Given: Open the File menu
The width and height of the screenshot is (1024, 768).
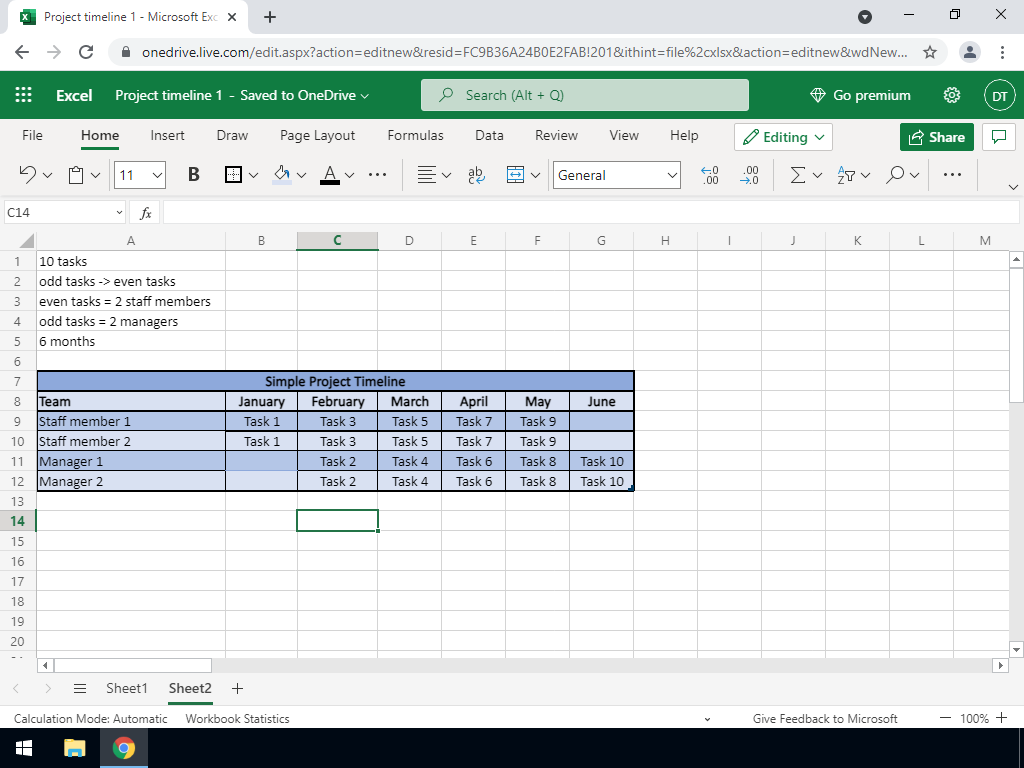Looking at the screenshot, I should pos(32,135).
